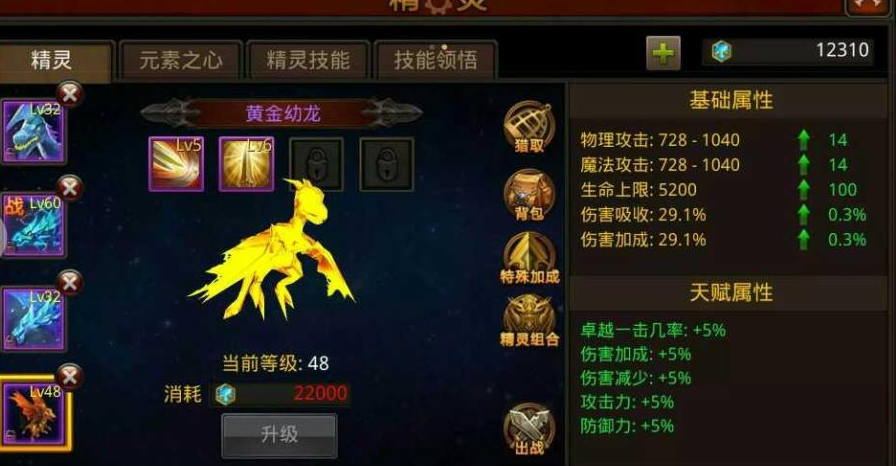
Task: Select the 精灵 tab
Action: tap(53, 61)
